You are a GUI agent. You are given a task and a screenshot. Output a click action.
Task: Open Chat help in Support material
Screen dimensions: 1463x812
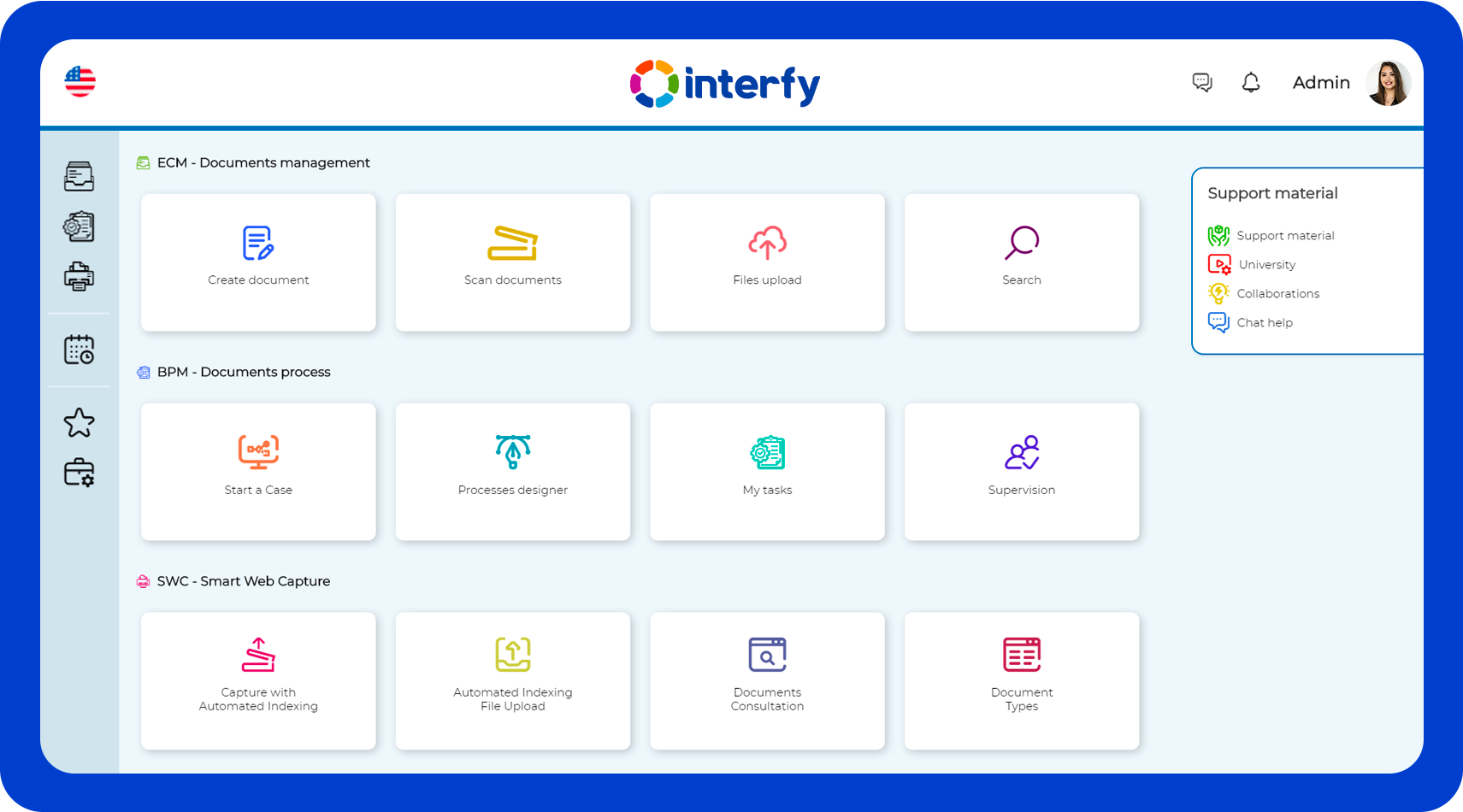1264,322
